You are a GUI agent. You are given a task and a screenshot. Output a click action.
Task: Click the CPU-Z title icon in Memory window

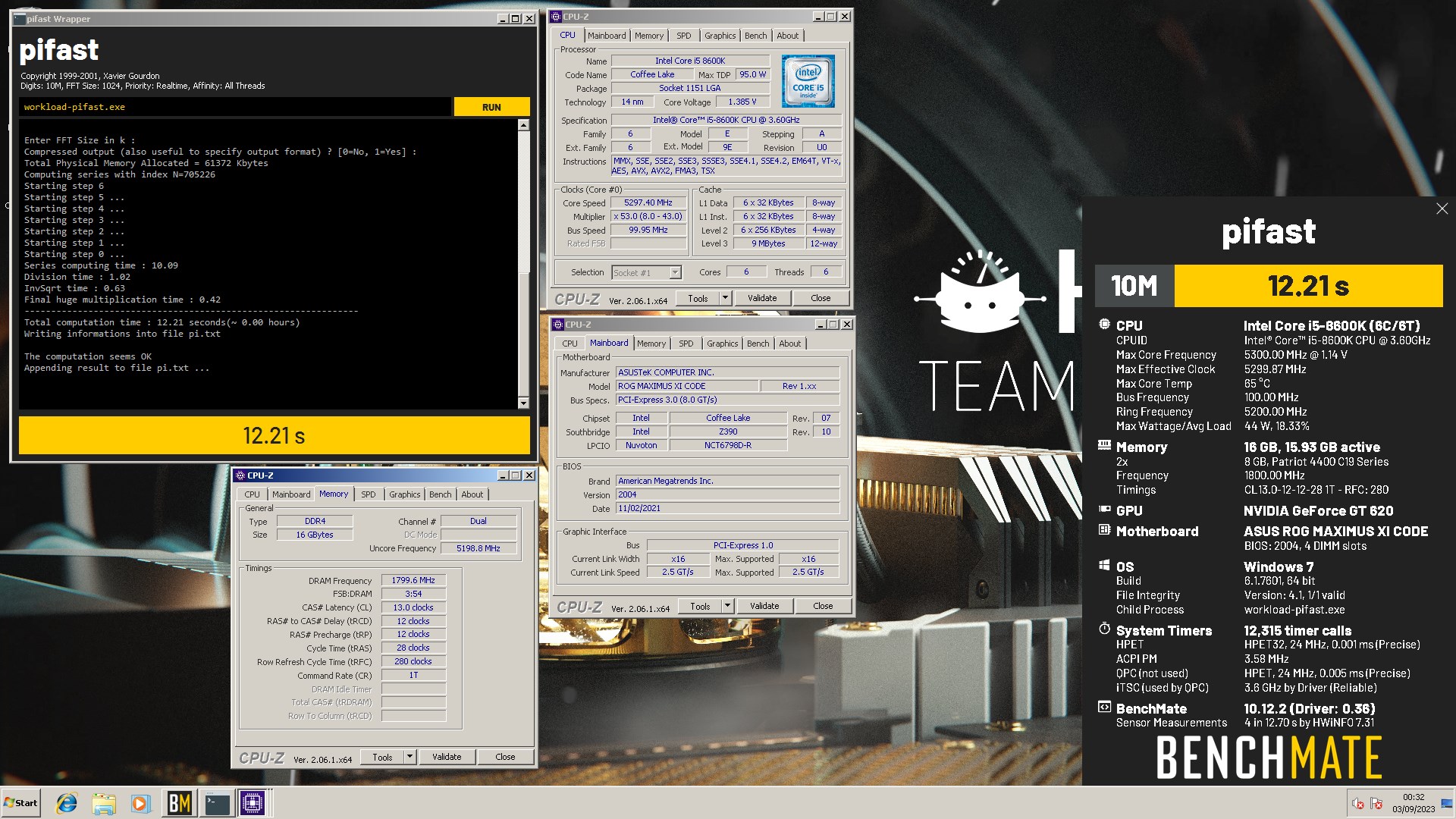tap(240, 475)
